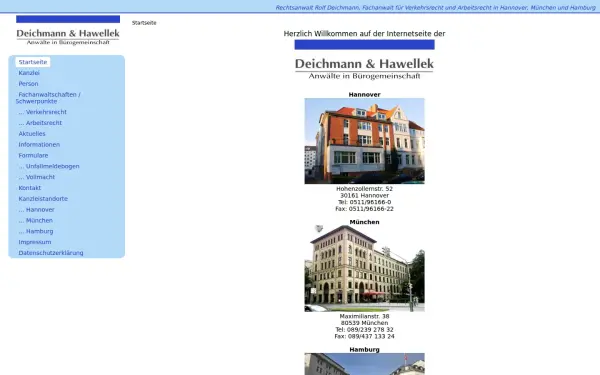The image size is (600, 375).
Task: Click the Rechtsanwalt Rolf Deichmann header tagline
Action: coord(435,8)
